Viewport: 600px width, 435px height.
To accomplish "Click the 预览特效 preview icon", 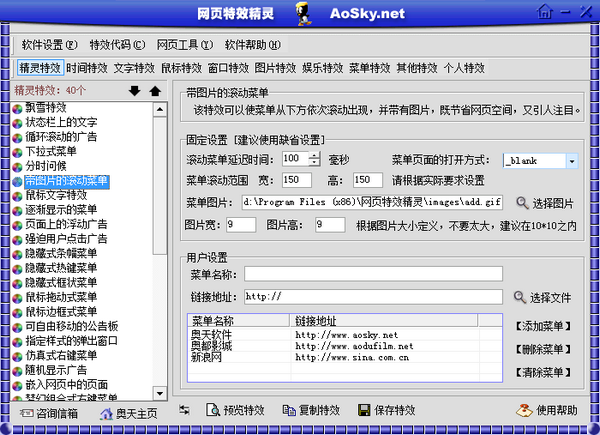I will [x=212, y=410].
